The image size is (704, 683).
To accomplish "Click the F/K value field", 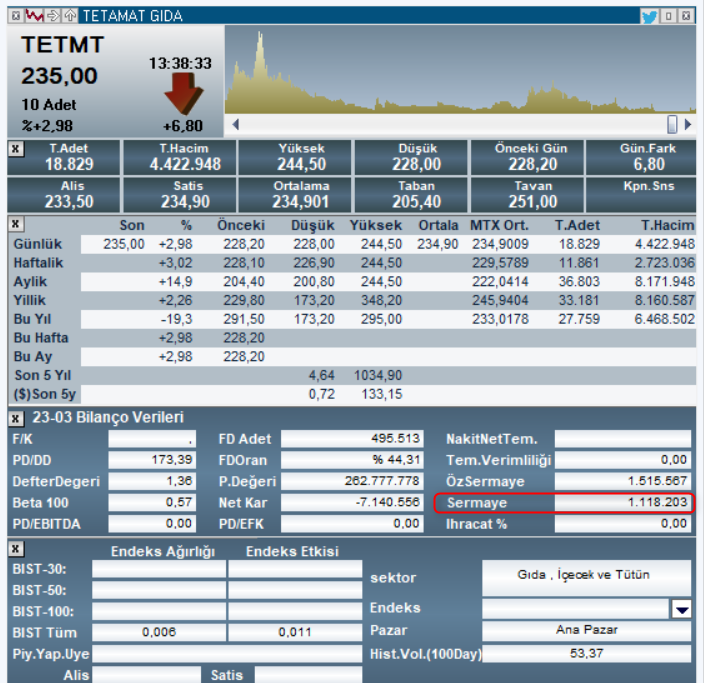I will point(152,439).
